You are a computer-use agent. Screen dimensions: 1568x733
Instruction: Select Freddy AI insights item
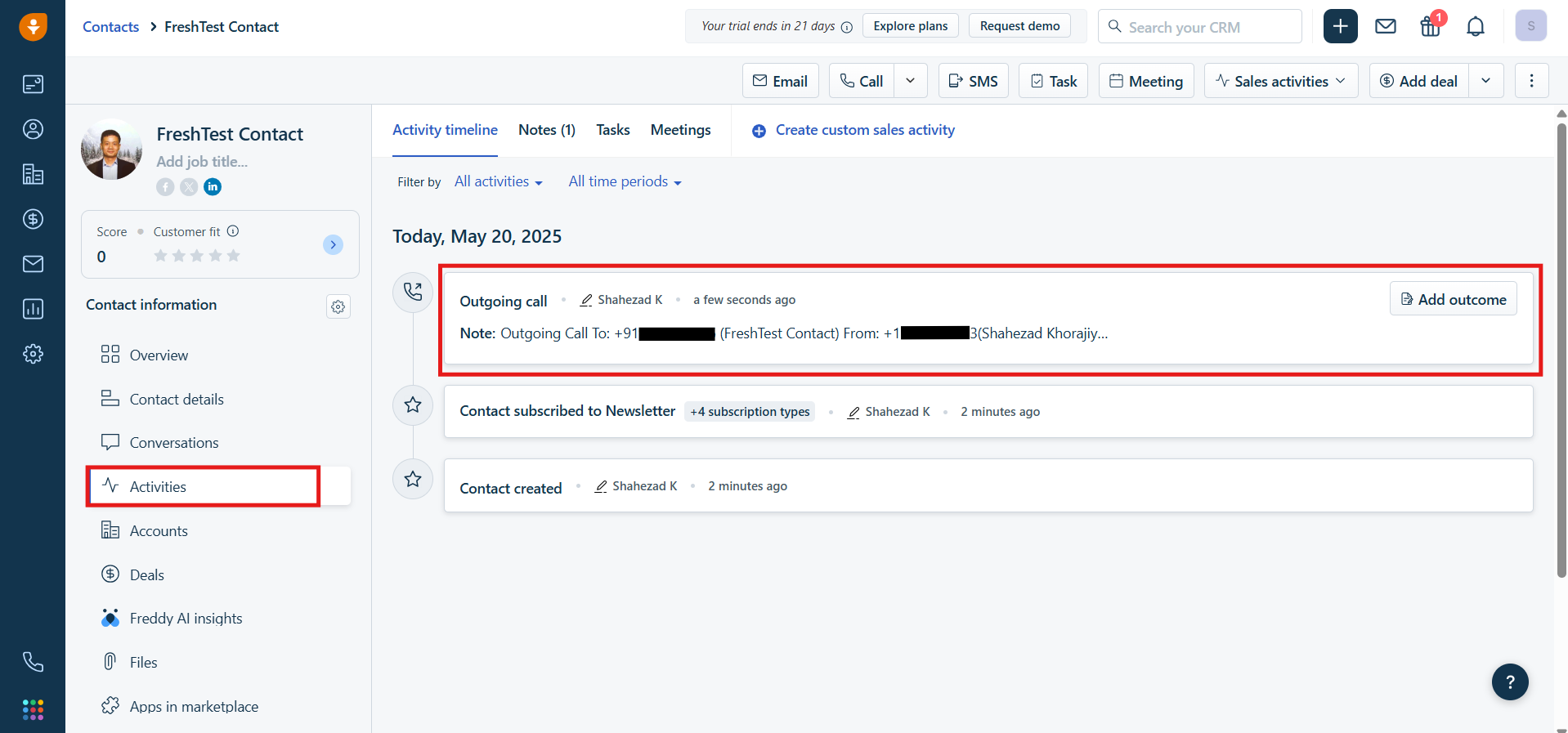[218, 618]
